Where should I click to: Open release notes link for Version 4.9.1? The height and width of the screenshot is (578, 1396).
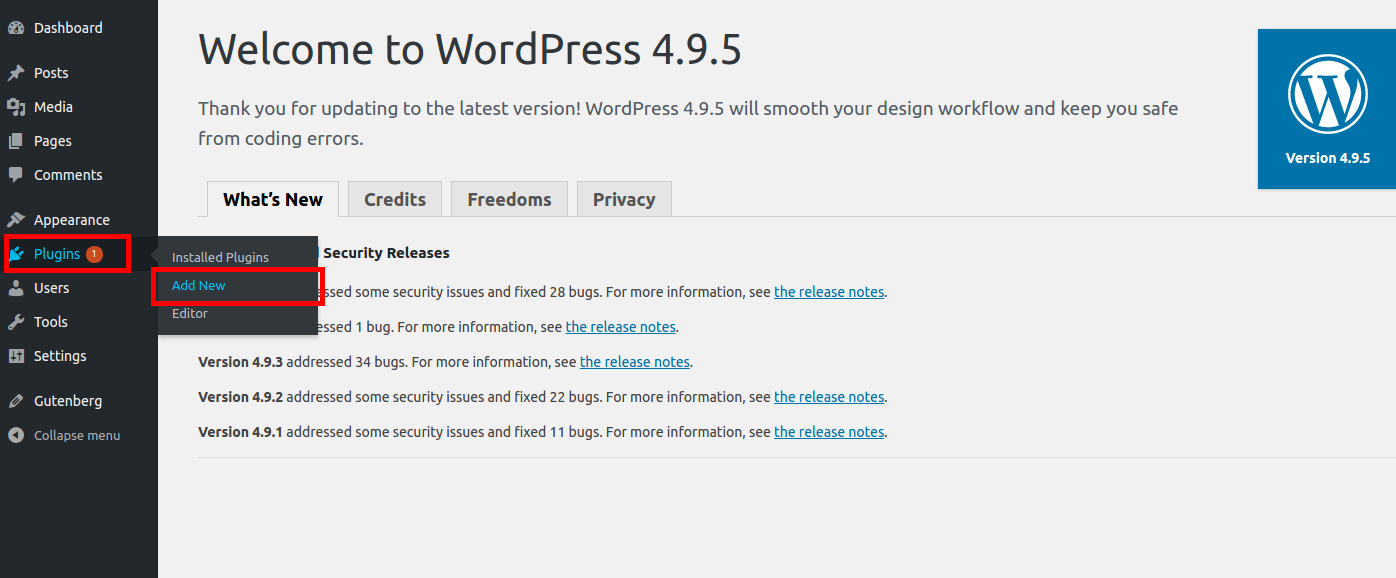click(829, 432)
